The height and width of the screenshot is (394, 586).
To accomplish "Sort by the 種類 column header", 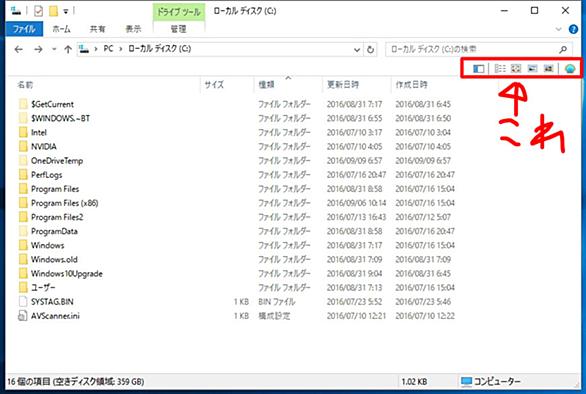I will [x=266, y=85].
